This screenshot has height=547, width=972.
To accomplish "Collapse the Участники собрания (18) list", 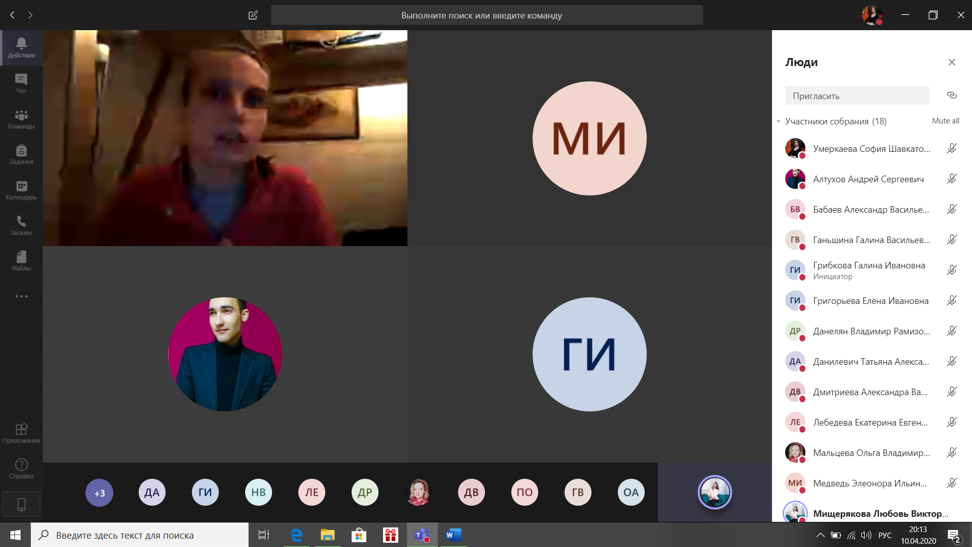I will (x=779, y=122).
